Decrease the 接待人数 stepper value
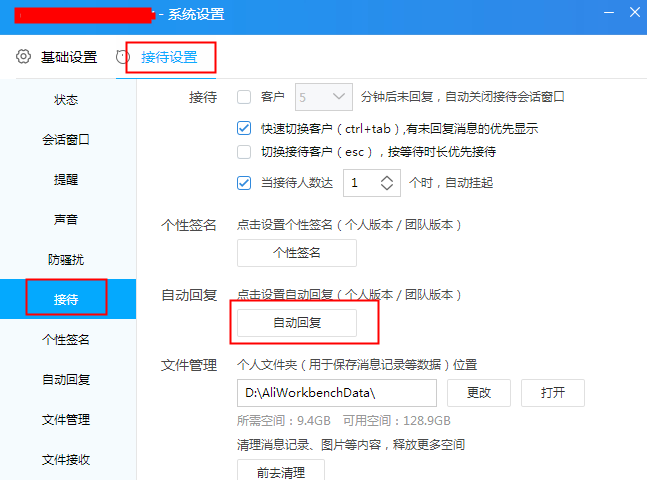The height and width of the screenshot is (480, 647). (x=387, y=187)
